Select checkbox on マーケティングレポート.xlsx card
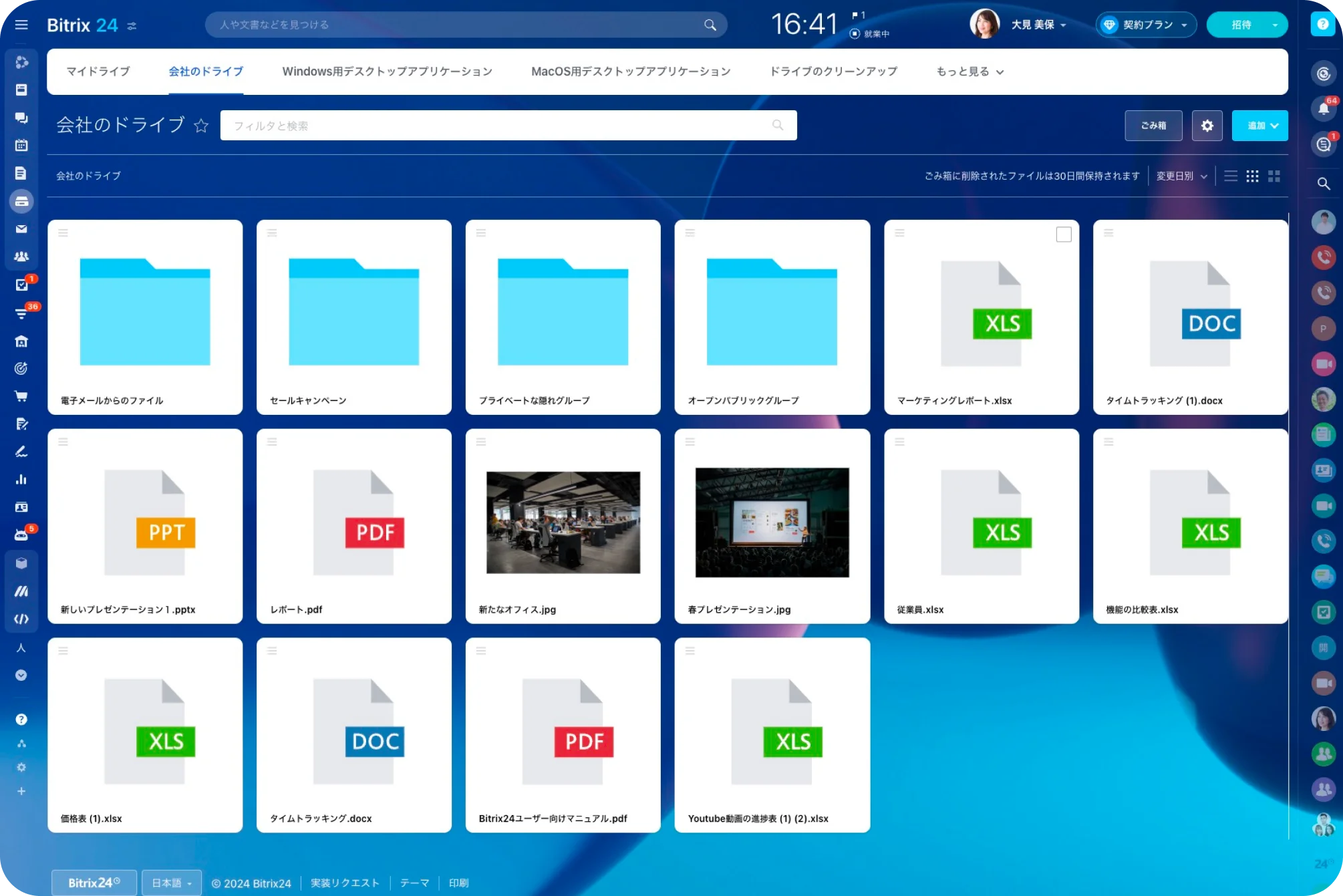1343x896 pixels. (1064, 235)
